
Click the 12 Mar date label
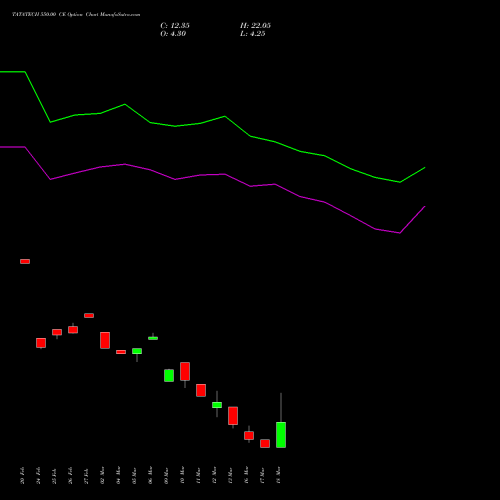point(214,476)
